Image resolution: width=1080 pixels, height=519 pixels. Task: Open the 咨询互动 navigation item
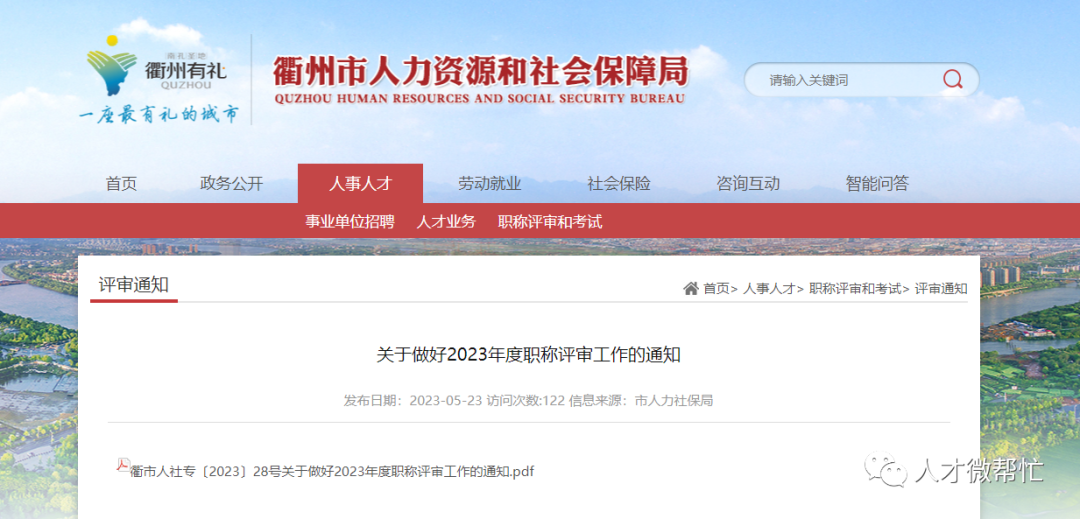pyautogui.click(x=748, y=184)
